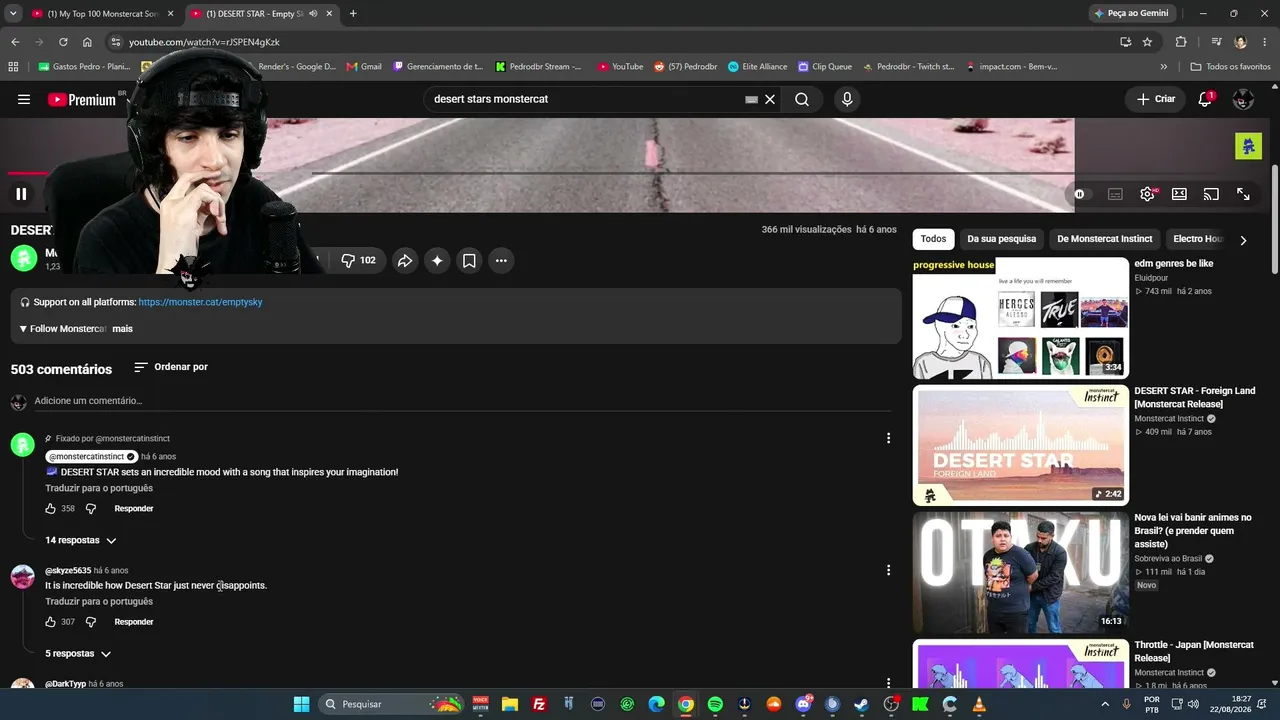Switch to theater mode
The width and height of the screenshot is (1280, 720).
(1179, 194)
